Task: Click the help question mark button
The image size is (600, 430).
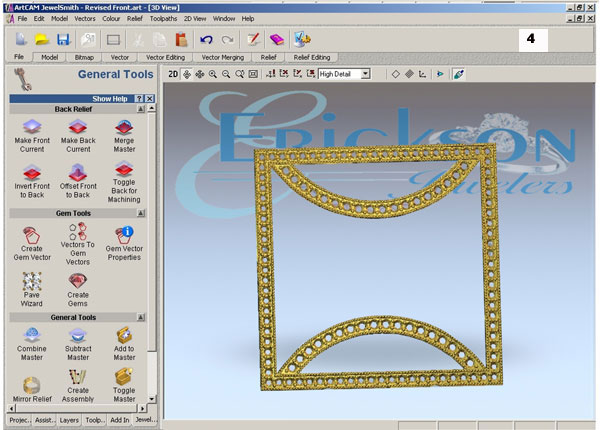Action: 139,99
